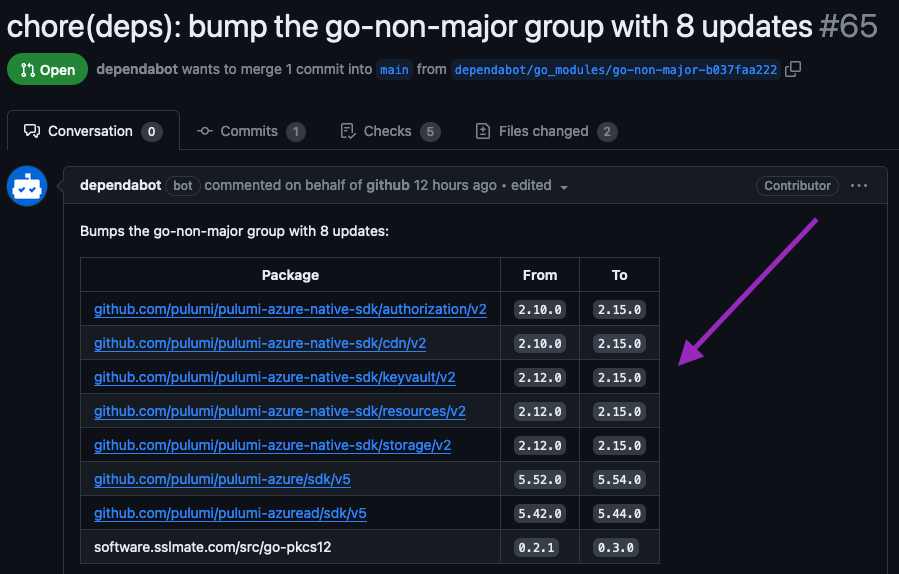
Task: Click the 2.12.0 value in resources row
Action: click(x=540, y=412)
